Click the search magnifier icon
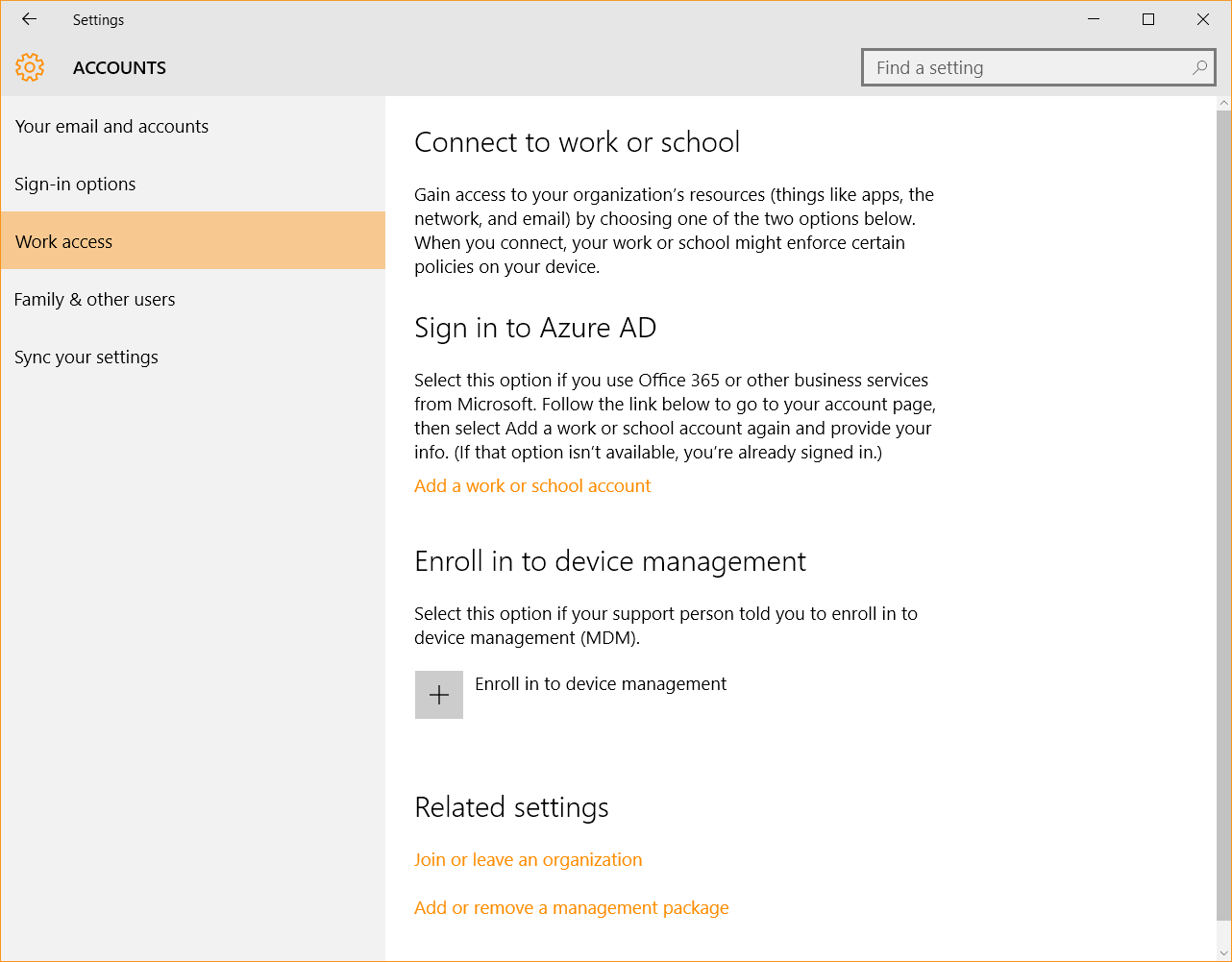The image size is (1232, 962). (x=1199, y=68)
